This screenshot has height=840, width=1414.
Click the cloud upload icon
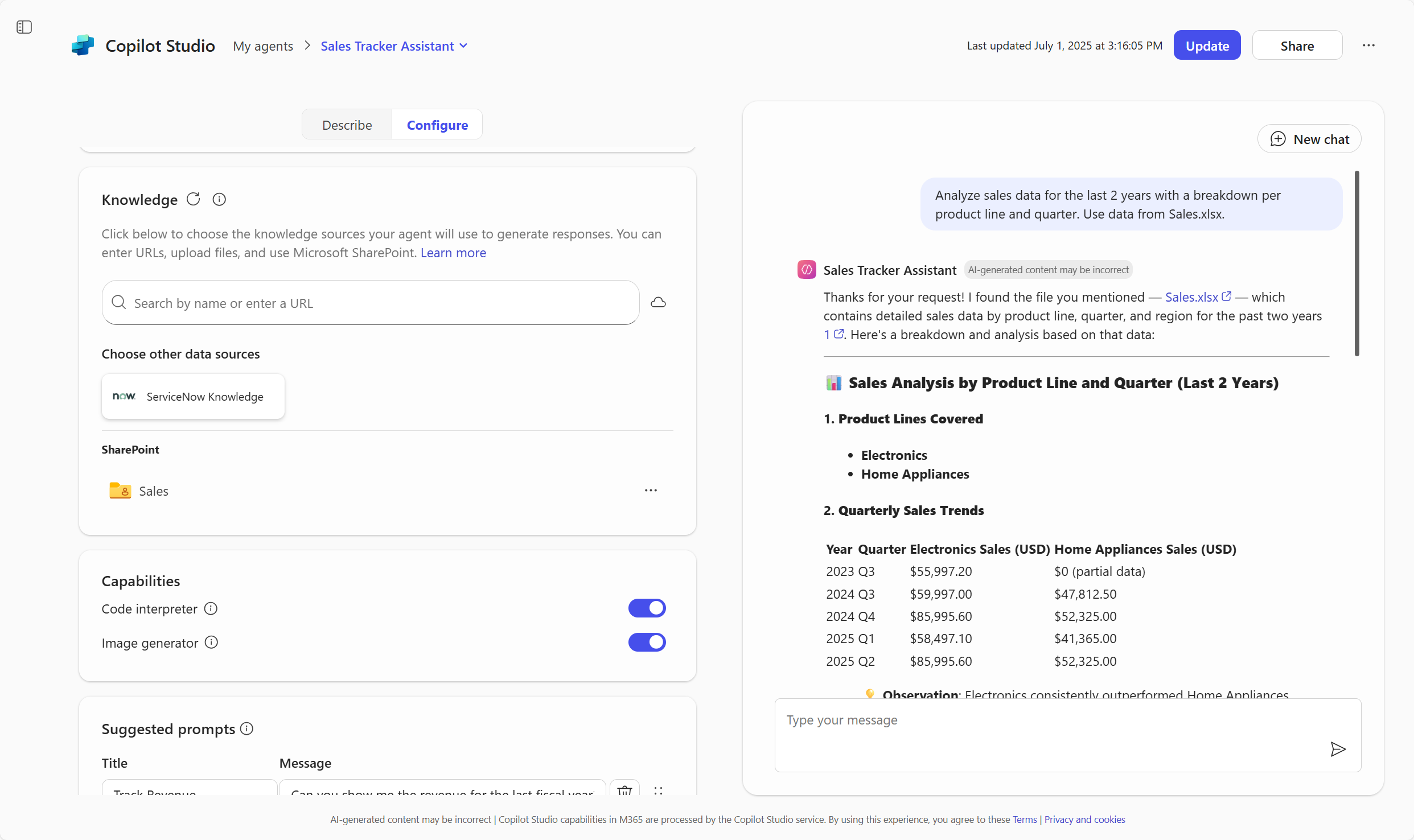tap(659, 302)
